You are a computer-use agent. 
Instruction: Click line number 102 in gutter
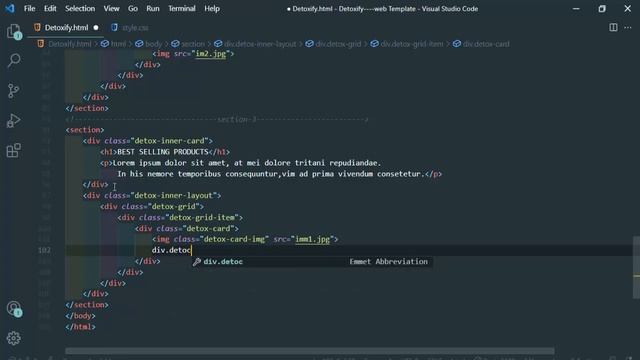[44, 250]
